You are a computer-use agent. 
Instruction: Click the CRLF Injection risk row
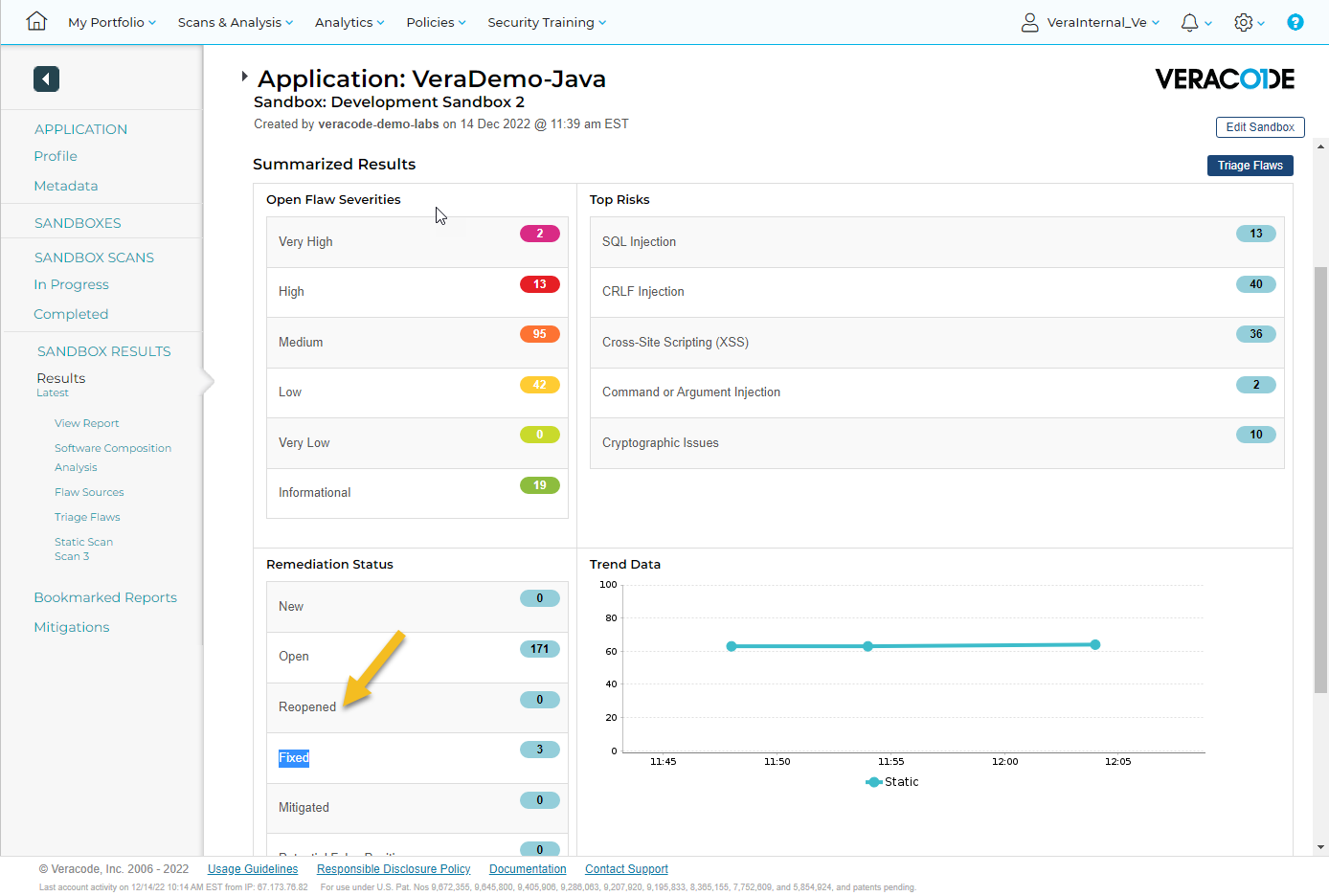pos(936,292)
